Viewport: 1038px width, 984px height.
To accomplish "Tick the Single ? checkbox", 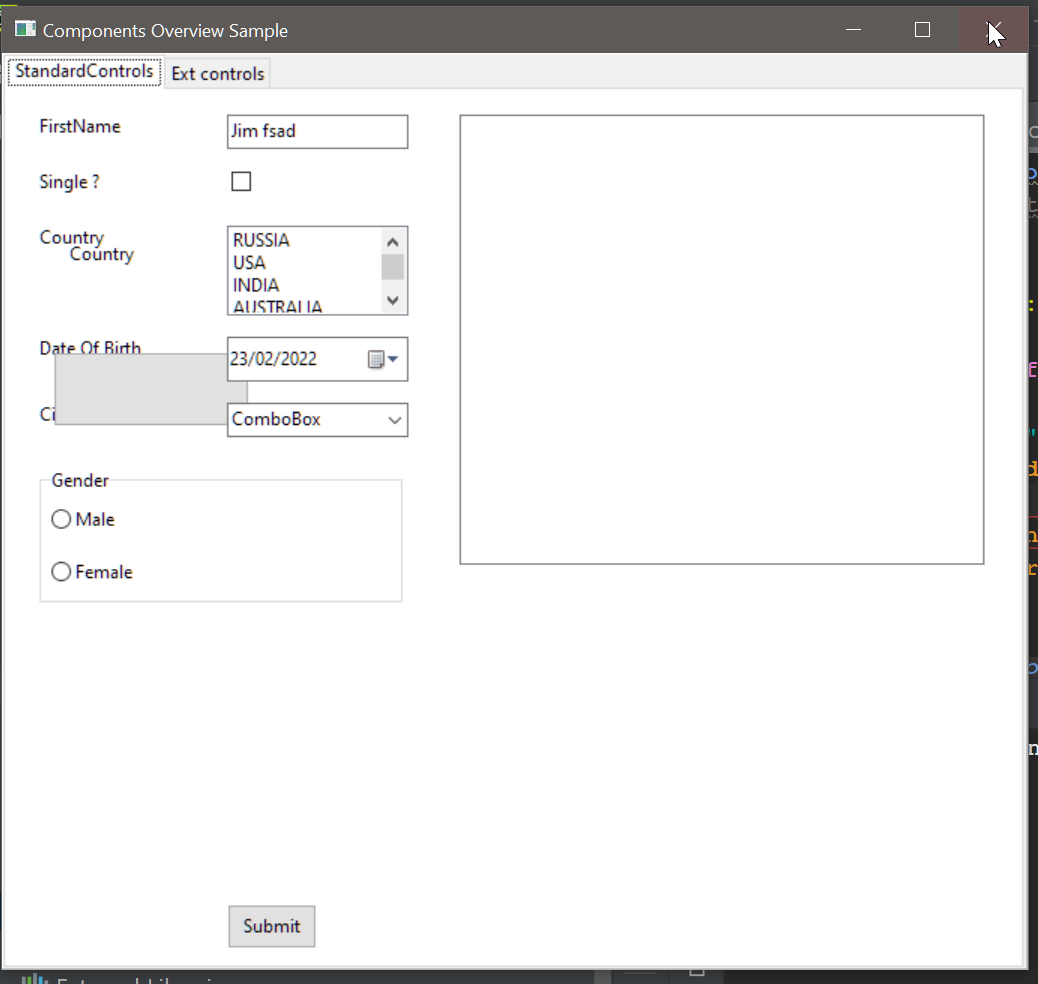I will [x=241, y=181].
